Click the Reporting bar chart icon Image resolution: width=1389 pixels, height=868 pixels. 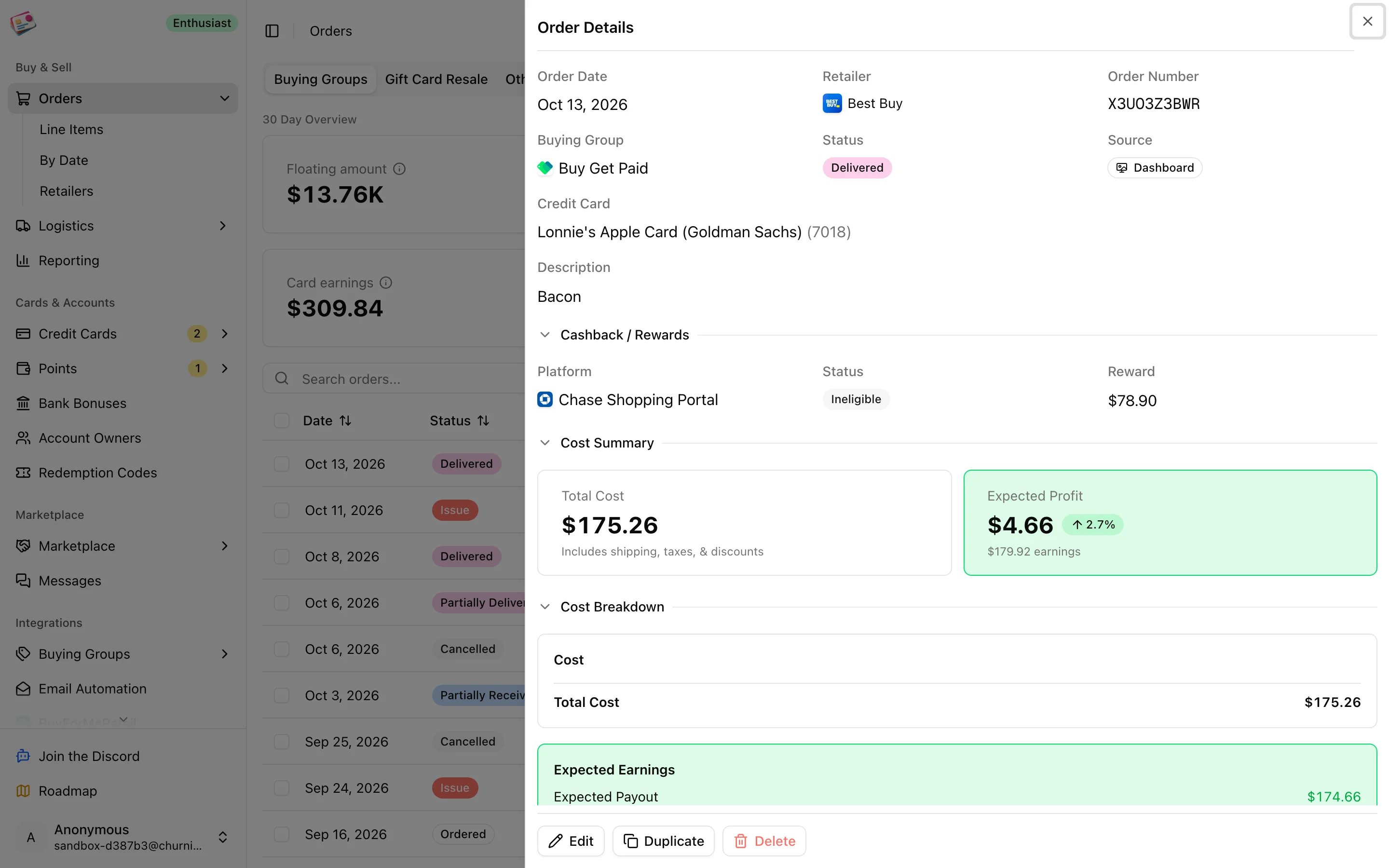coord(23,260)
